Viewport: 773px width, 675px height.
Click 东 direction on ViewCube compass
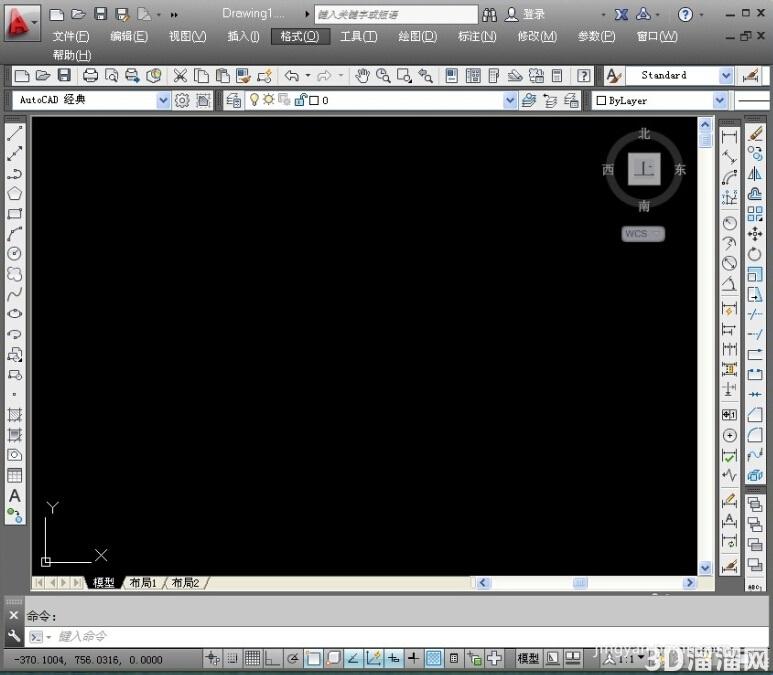pyautogui.click(x=680, y=170)
